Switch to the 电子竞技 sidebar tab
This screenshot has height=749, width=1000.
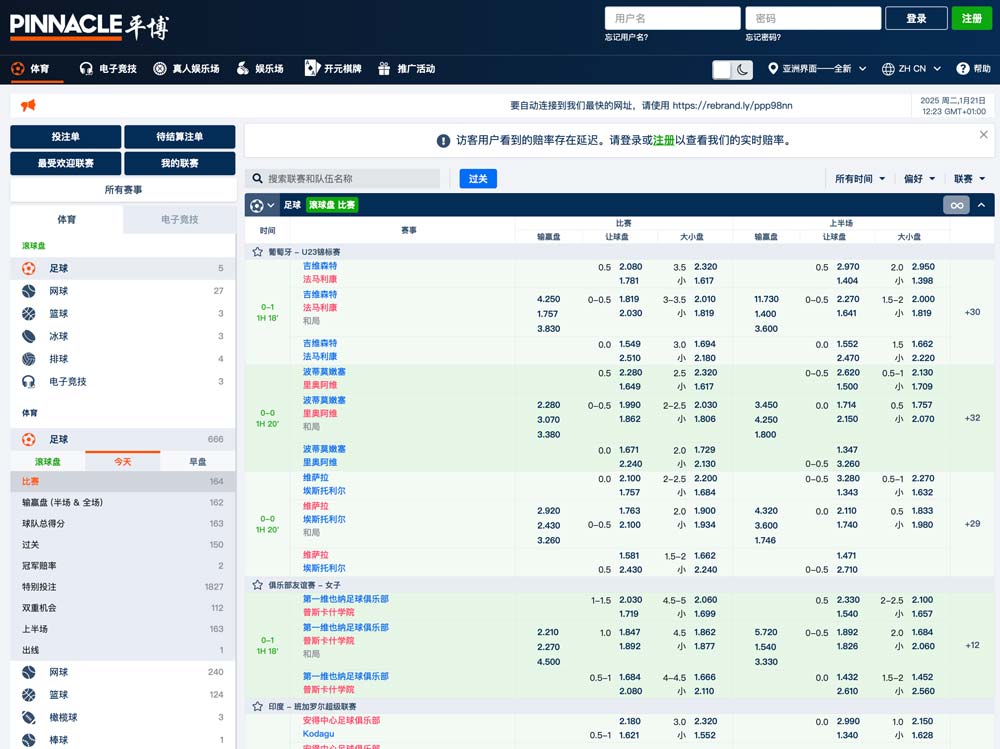179,219
